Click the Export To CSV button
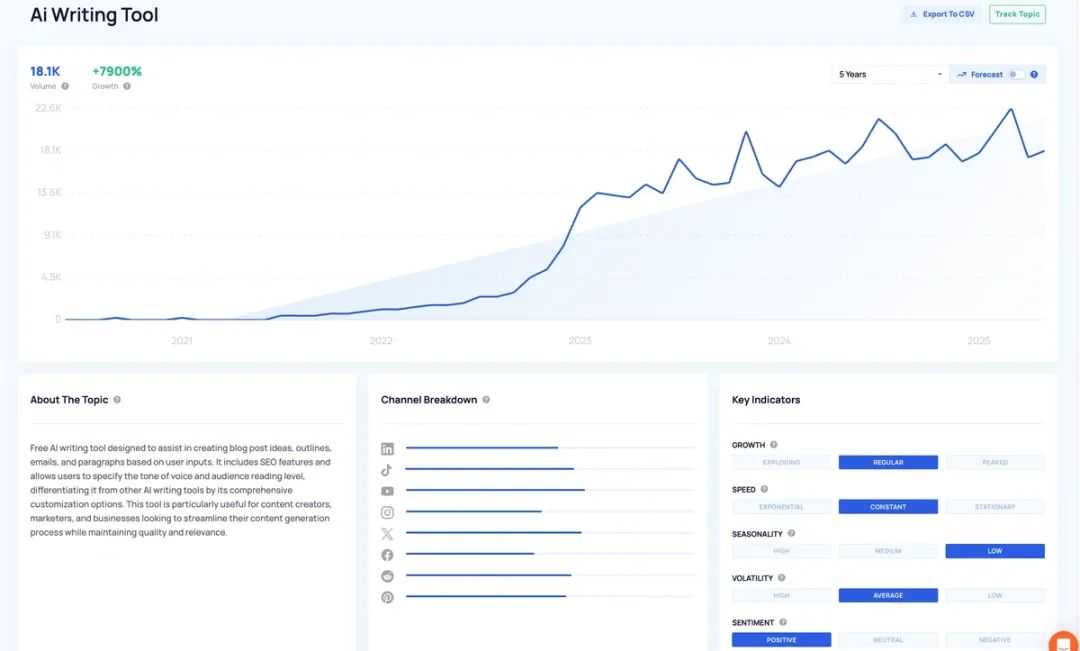 coord(942,14)
